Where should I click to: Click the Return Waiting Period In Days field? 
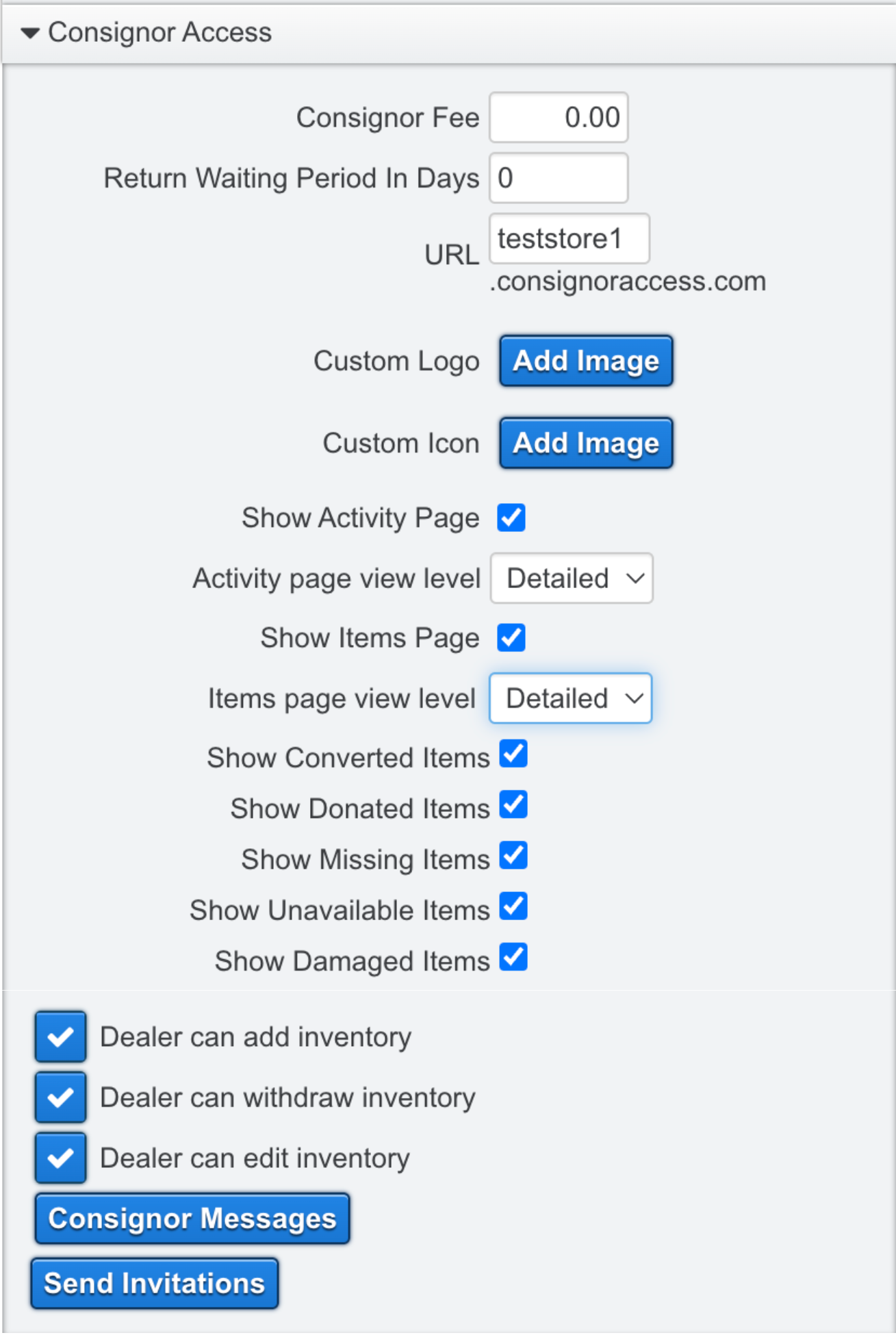pyautogui.click(x=559, y=178)
